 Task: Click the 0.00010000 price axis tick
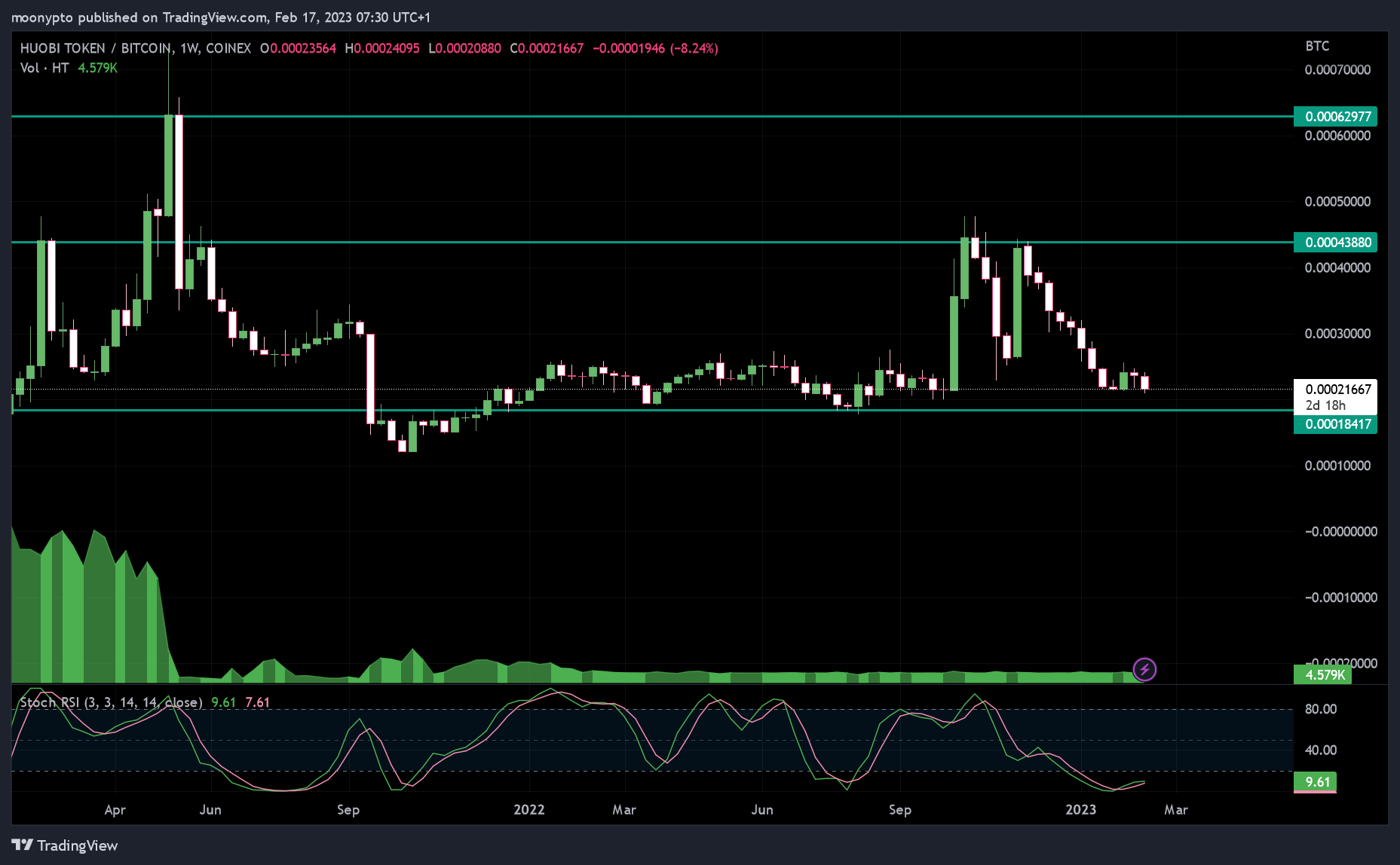tap(1338, 465)
